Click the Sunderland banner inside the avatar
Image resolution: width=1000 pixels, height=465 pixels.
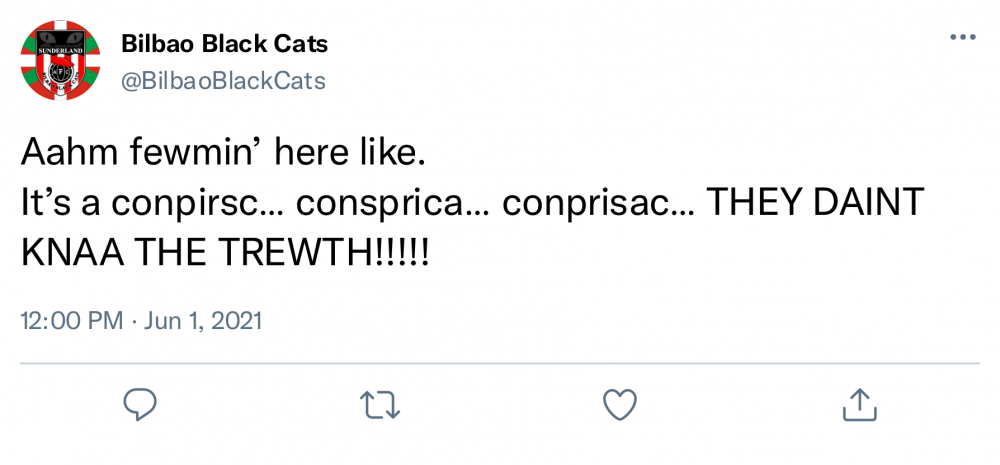click(57, 49)
